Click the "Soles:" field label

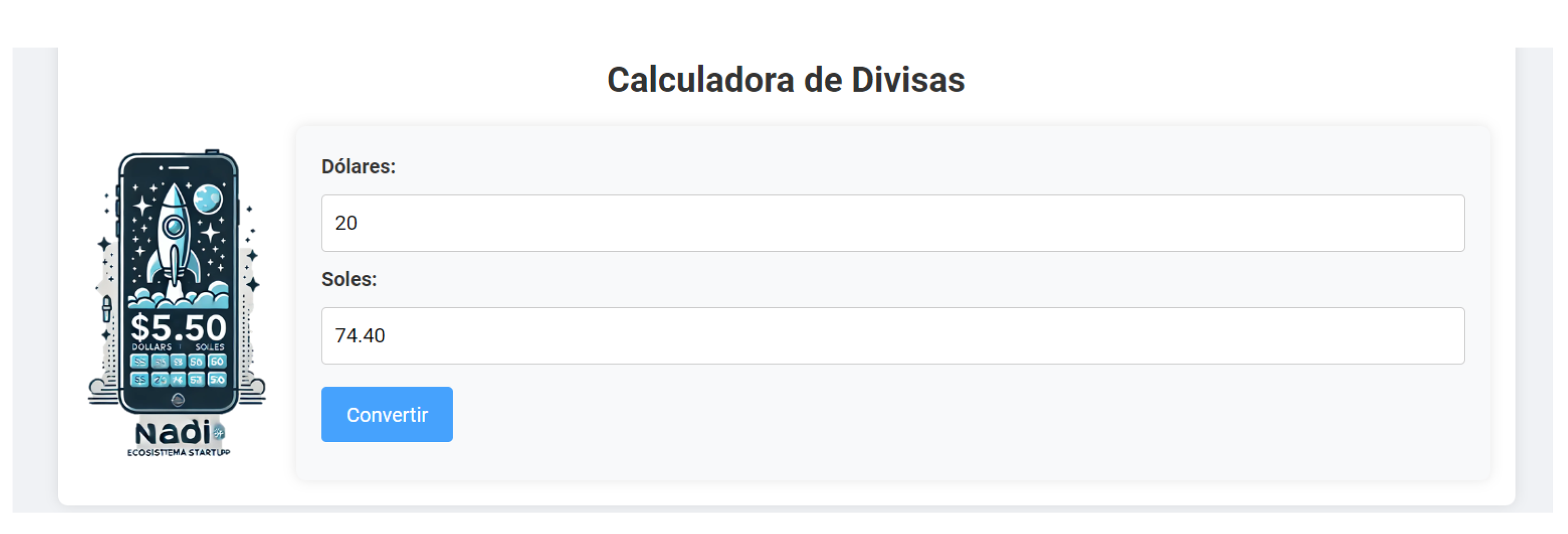pyautogui.click(x=349, y=279)
